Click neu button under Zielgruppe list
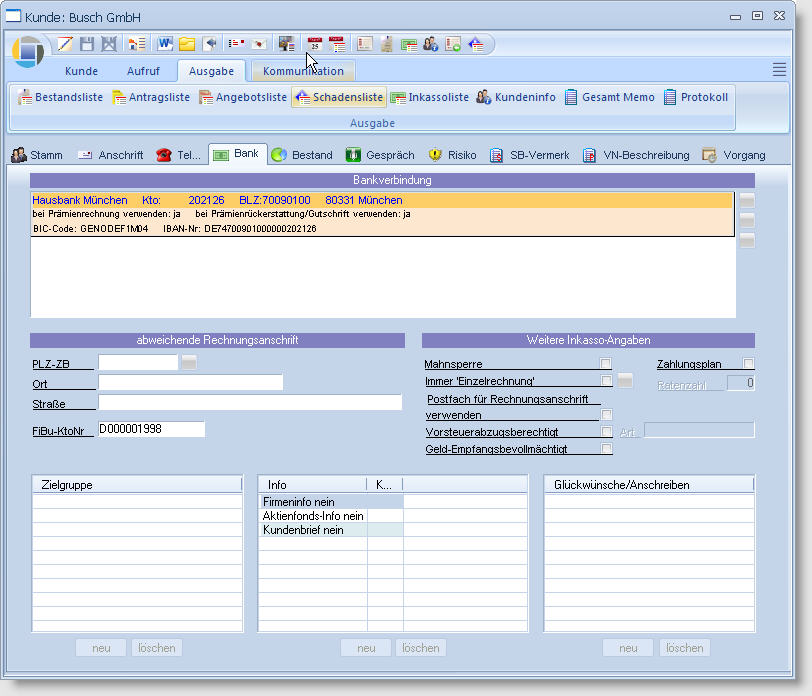 point(101,648)
